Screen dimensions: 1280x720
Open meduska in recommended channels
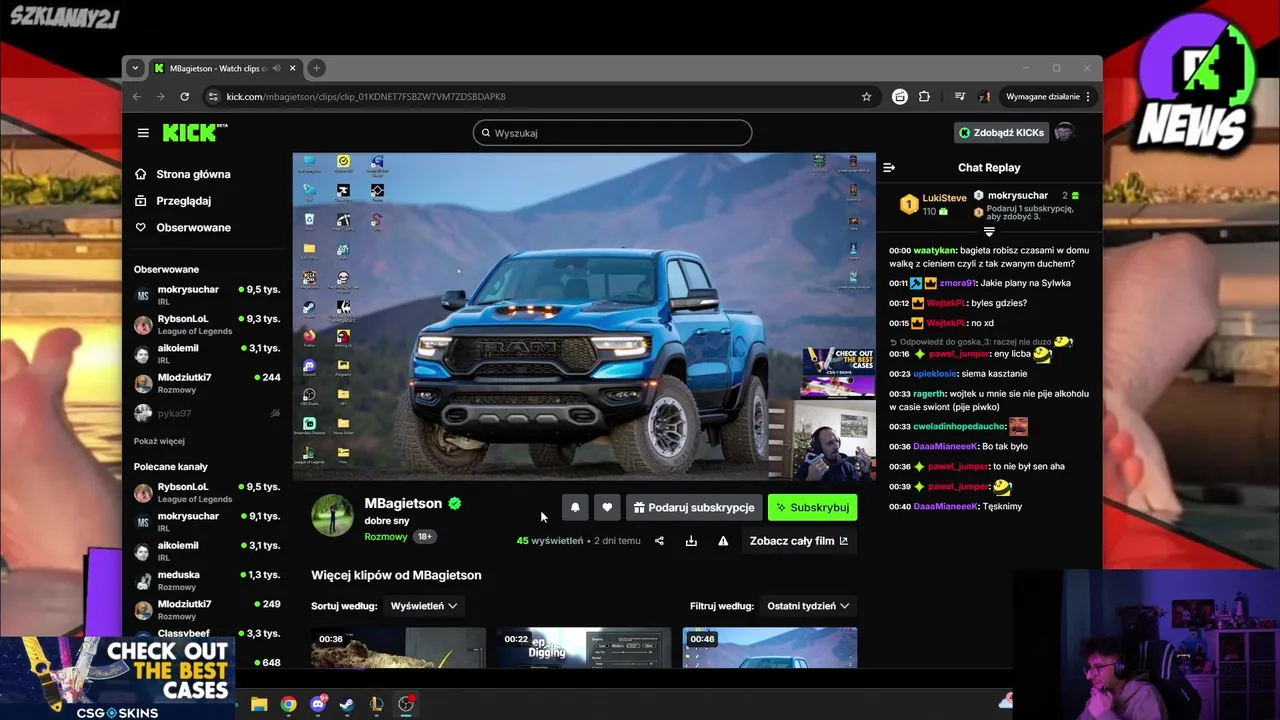click(207, 580)
